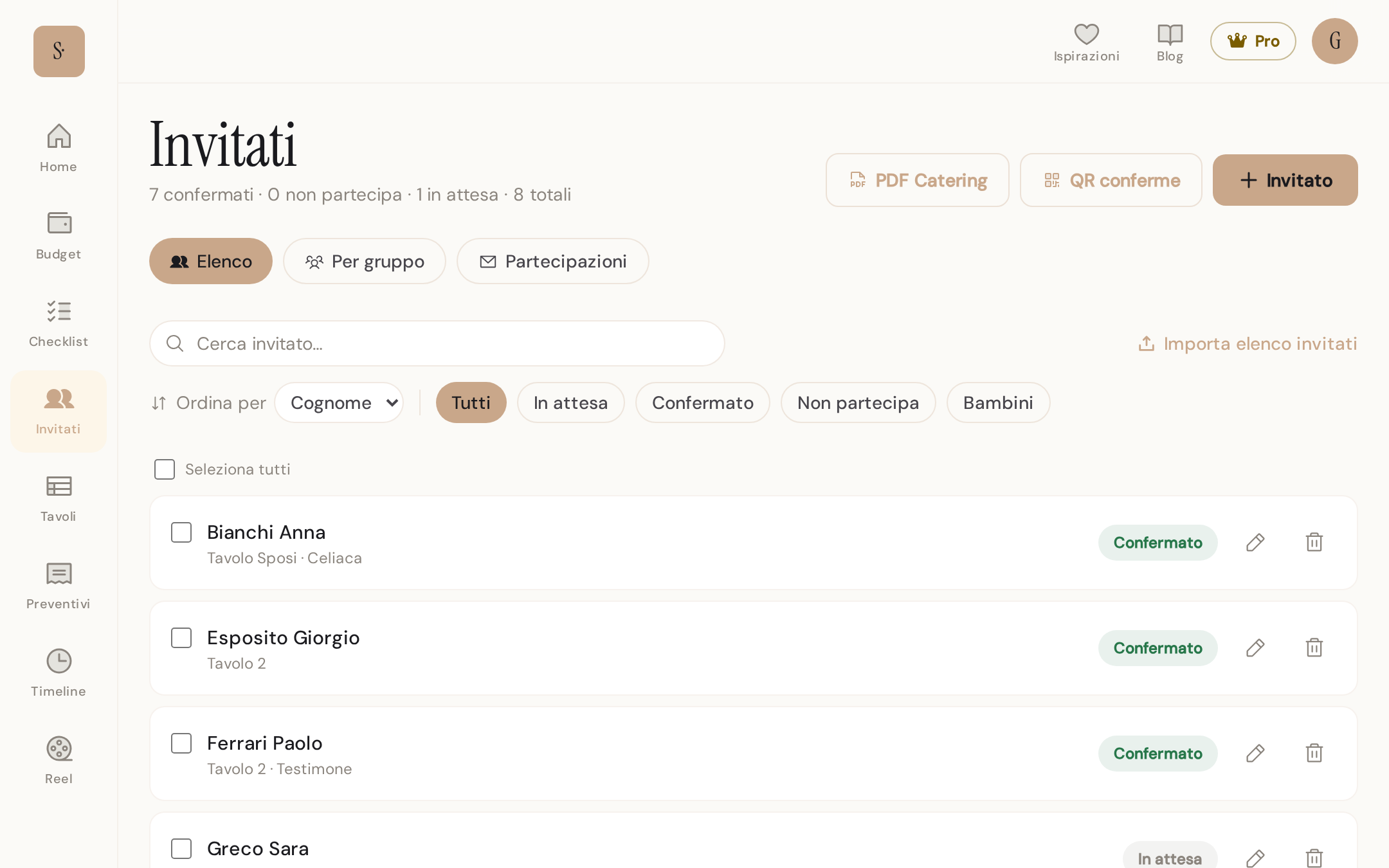This screenshot has width=1389, height=868.
Task: Edit Bianchi Anna with pencil icon
Action: [x=1255, y=543]
